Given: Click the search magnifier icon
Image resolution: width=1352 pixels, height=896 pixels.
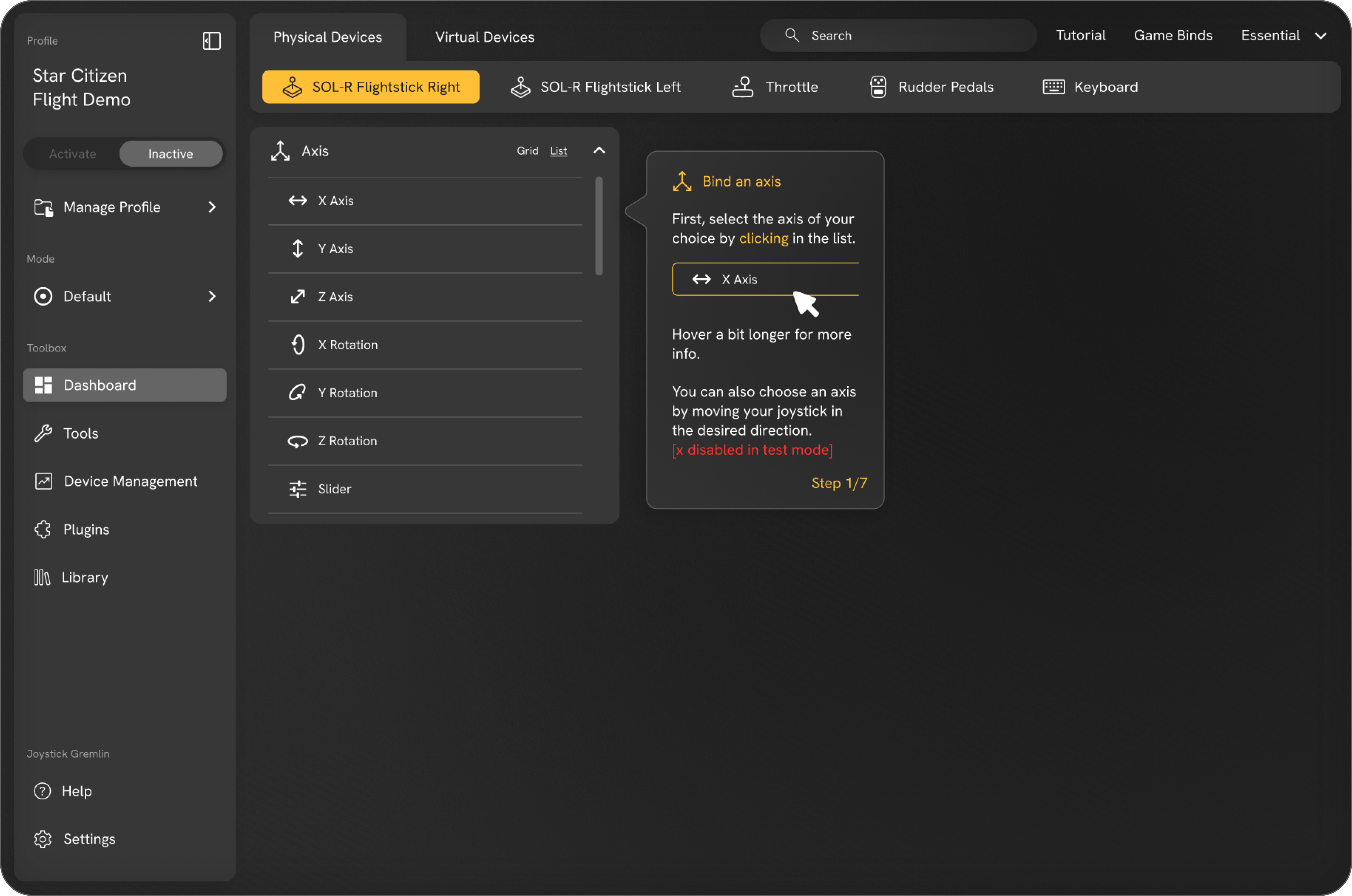Looking at the screenshot, I should coord(792,35).
